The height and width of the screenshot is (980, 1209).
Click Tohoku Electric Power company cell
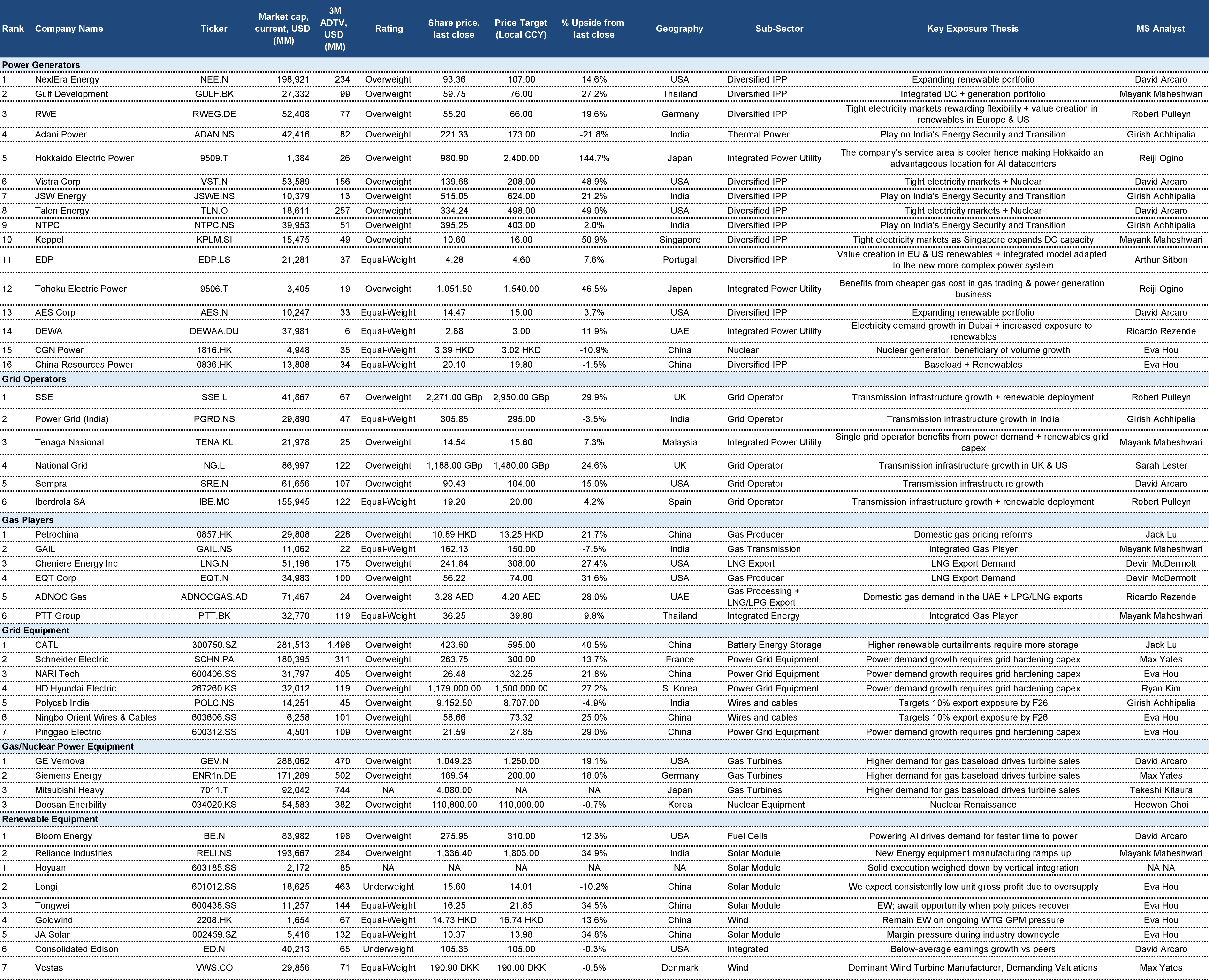coord(81,289)
